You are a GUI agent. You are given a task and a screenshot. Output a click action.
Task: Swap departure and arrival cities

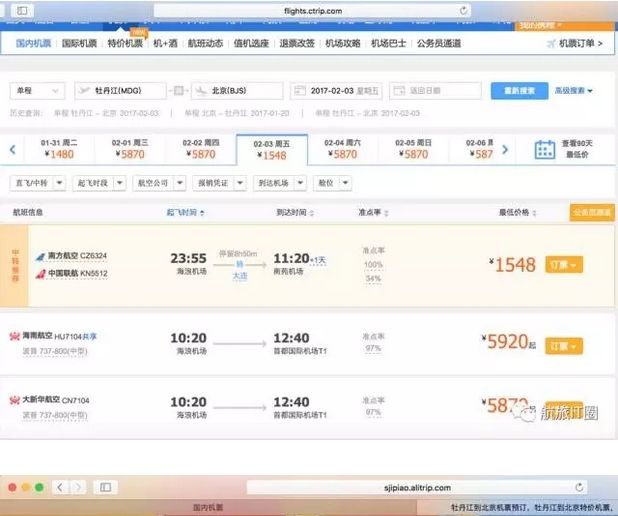pyautogui.click(x=179, y=91)
